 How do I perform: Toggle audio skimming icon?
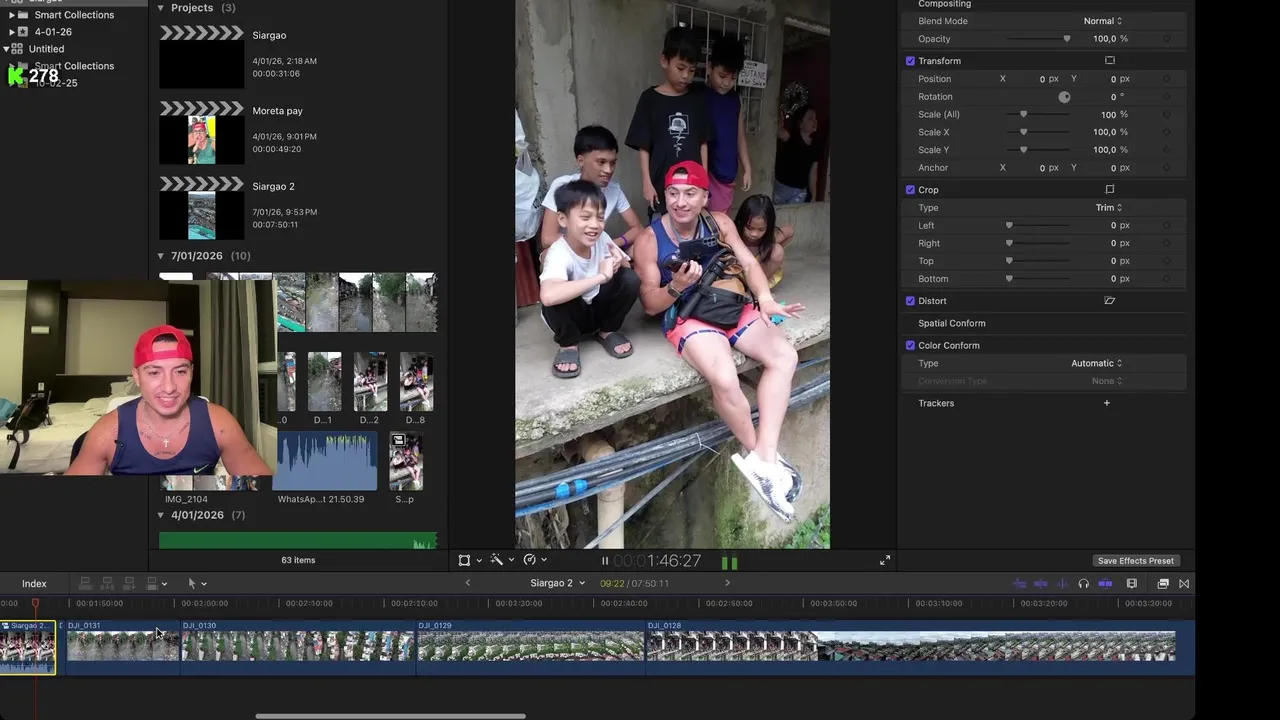[1040, 584]
